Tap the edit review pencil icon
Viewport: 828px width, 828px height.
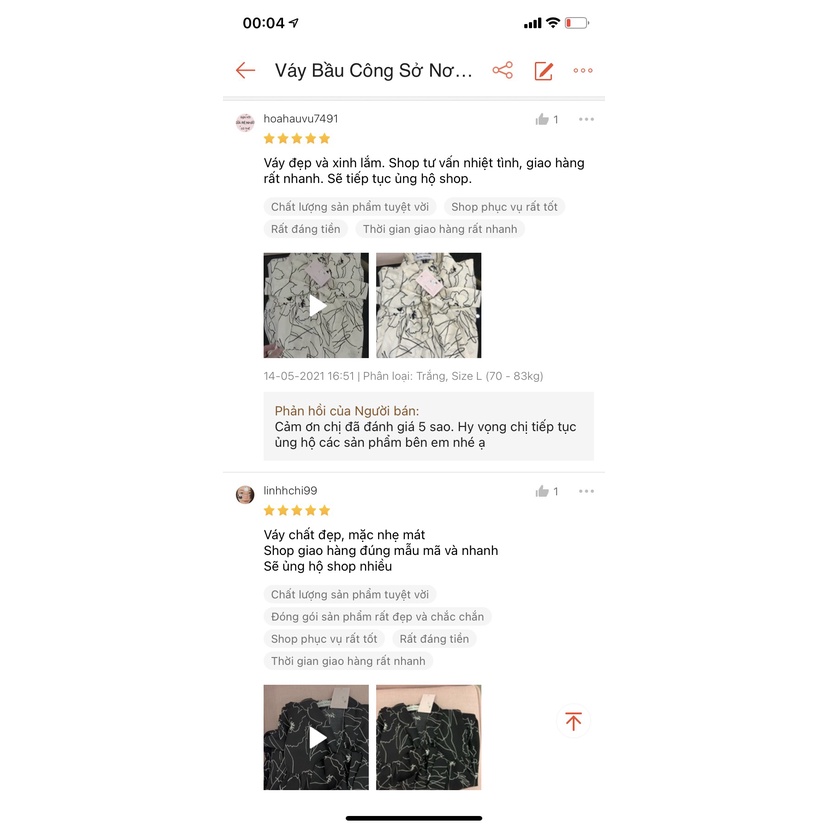(543, 71)
